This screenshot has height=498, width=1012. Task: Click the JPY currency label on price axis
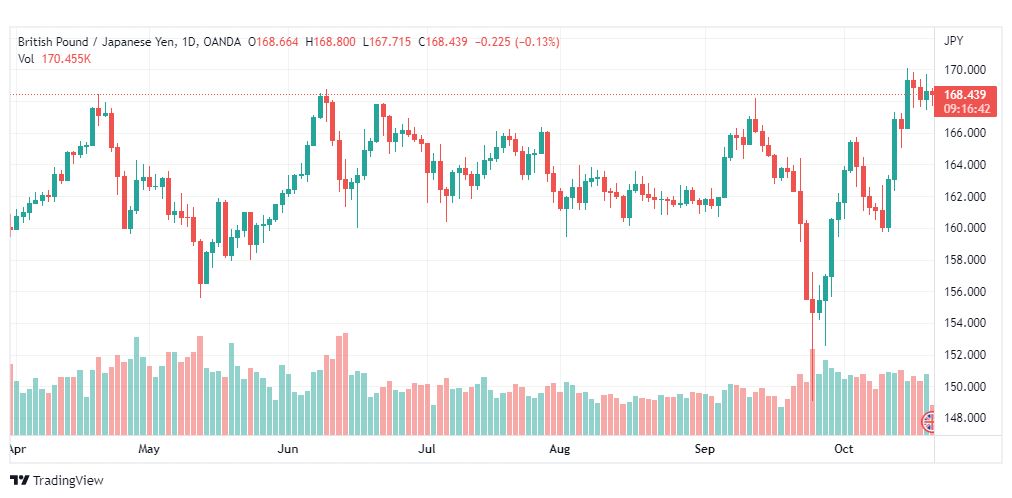[953, 41]
